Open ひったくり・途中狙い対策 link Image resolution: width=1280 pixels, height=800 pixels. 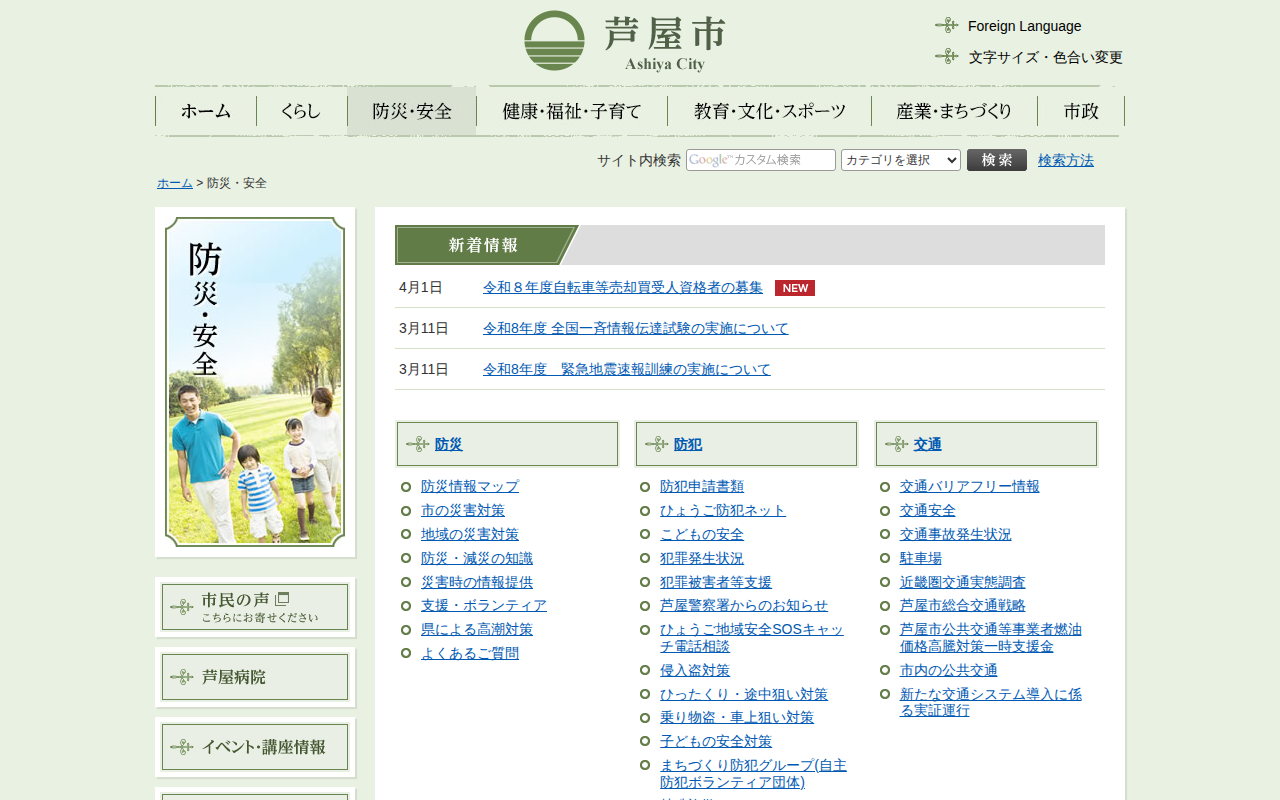pyautogui.click(x=744, y=694)
